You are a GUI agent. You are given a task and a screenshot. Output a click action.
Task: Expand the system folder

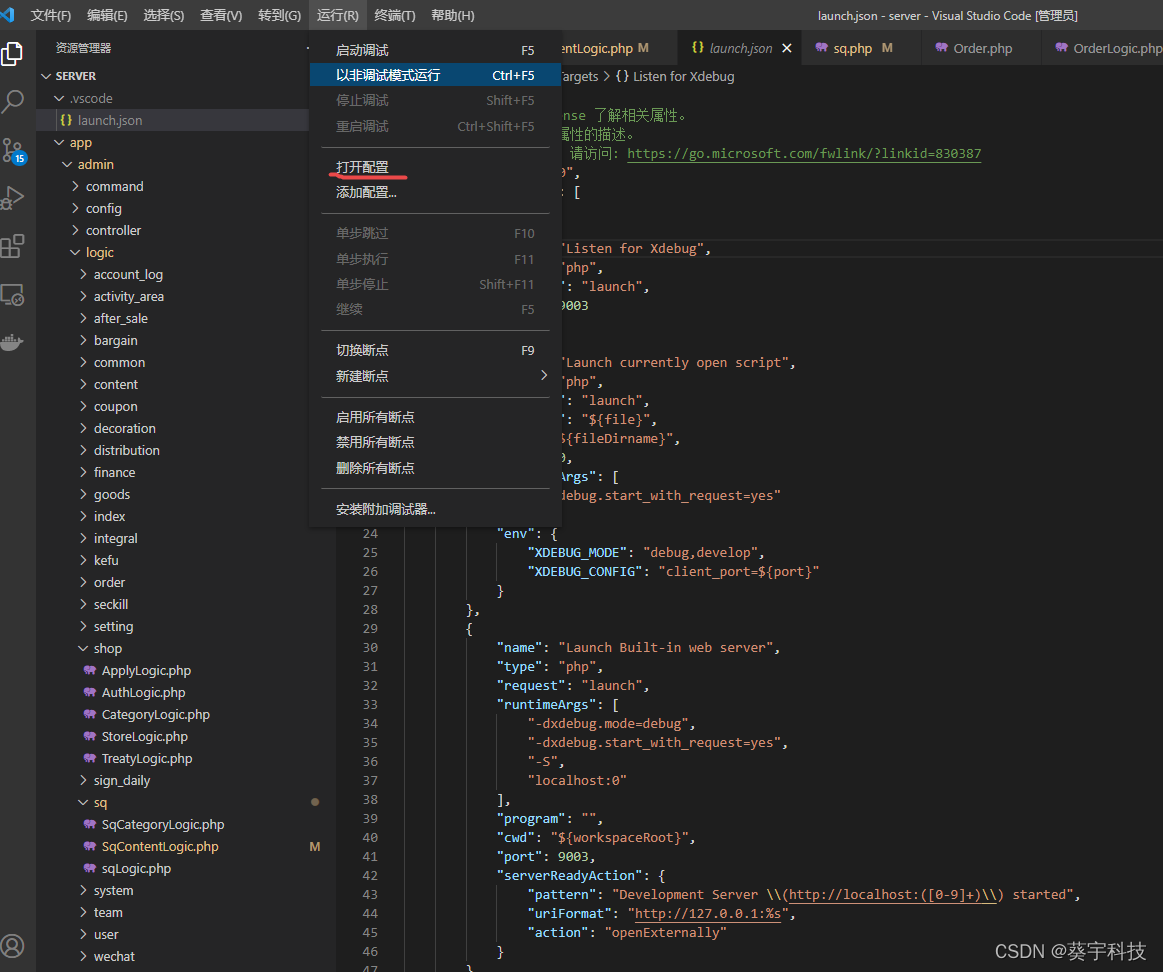point(83,890)
